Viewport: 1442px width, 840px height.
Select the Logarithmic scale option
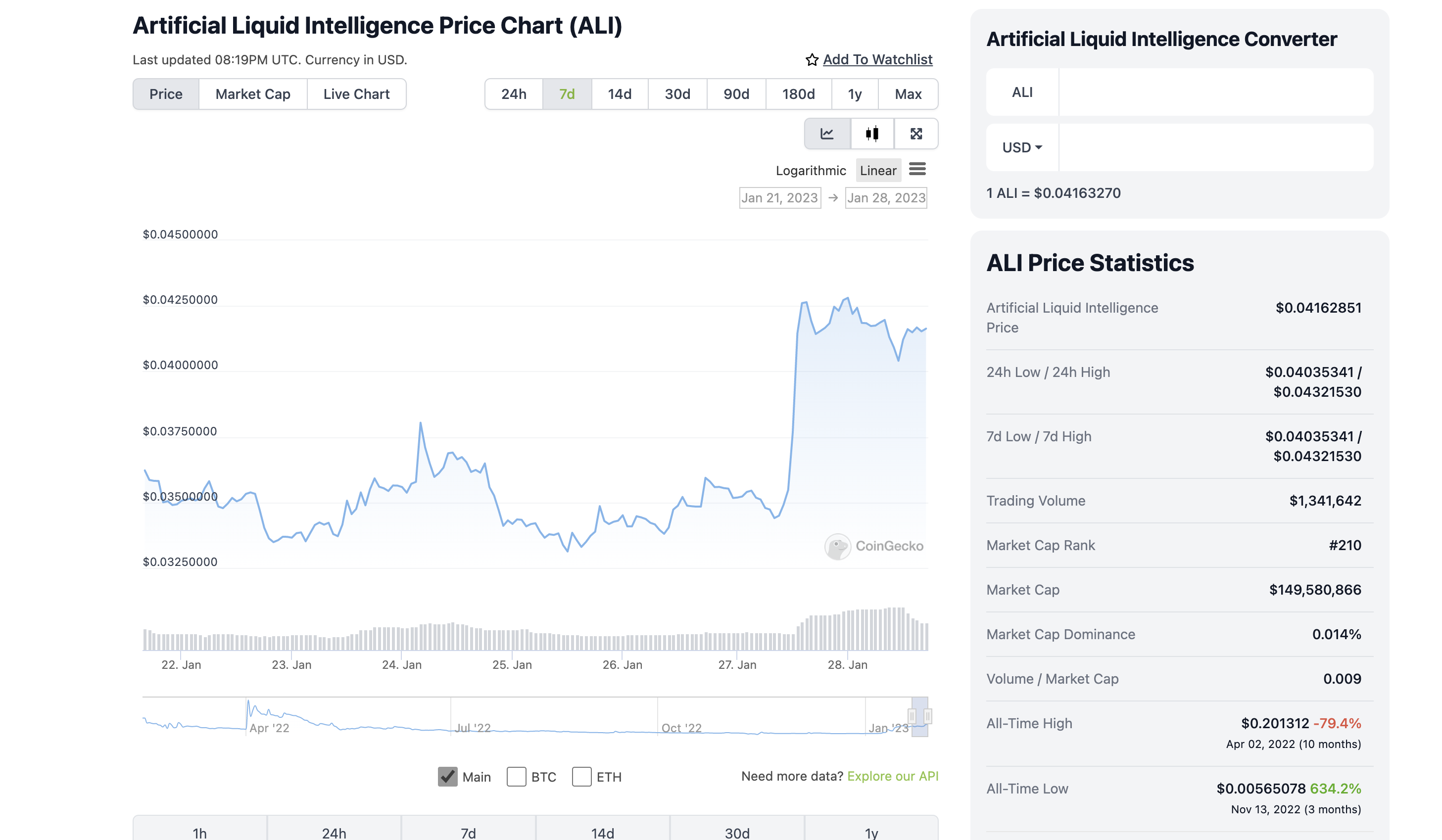point(810,171)
